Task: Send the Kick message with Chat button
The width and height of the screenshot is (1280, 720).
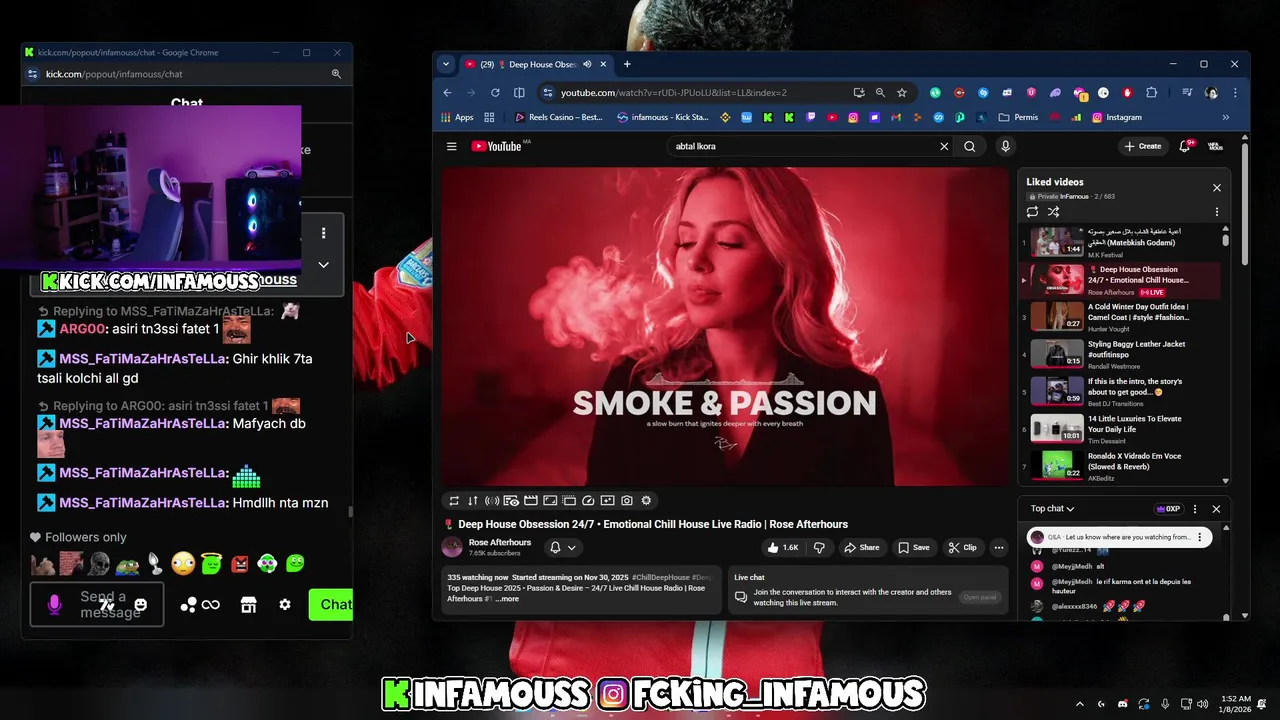Action: coord(331,604)
